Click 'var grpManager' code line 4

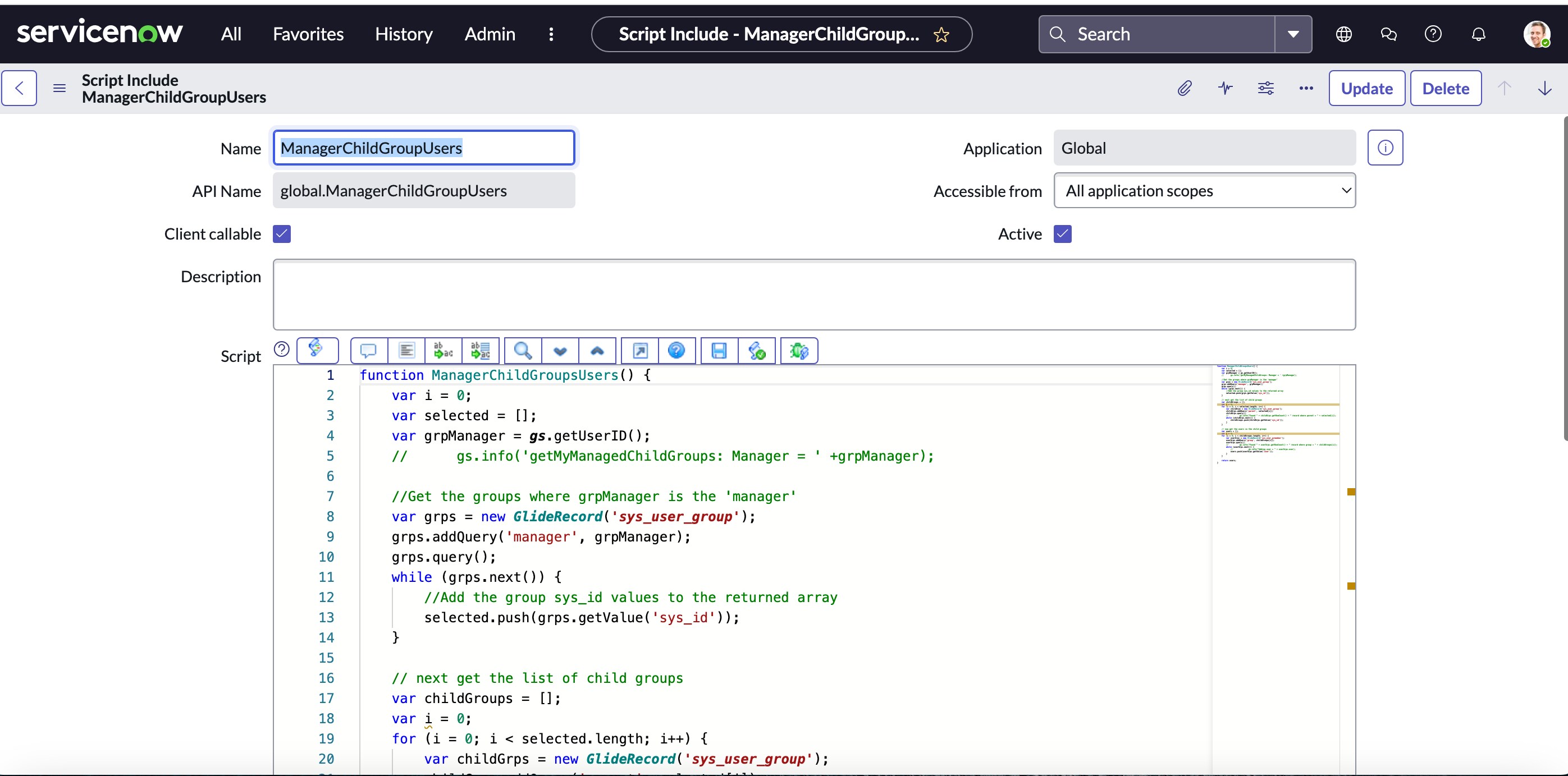[520, 435]
